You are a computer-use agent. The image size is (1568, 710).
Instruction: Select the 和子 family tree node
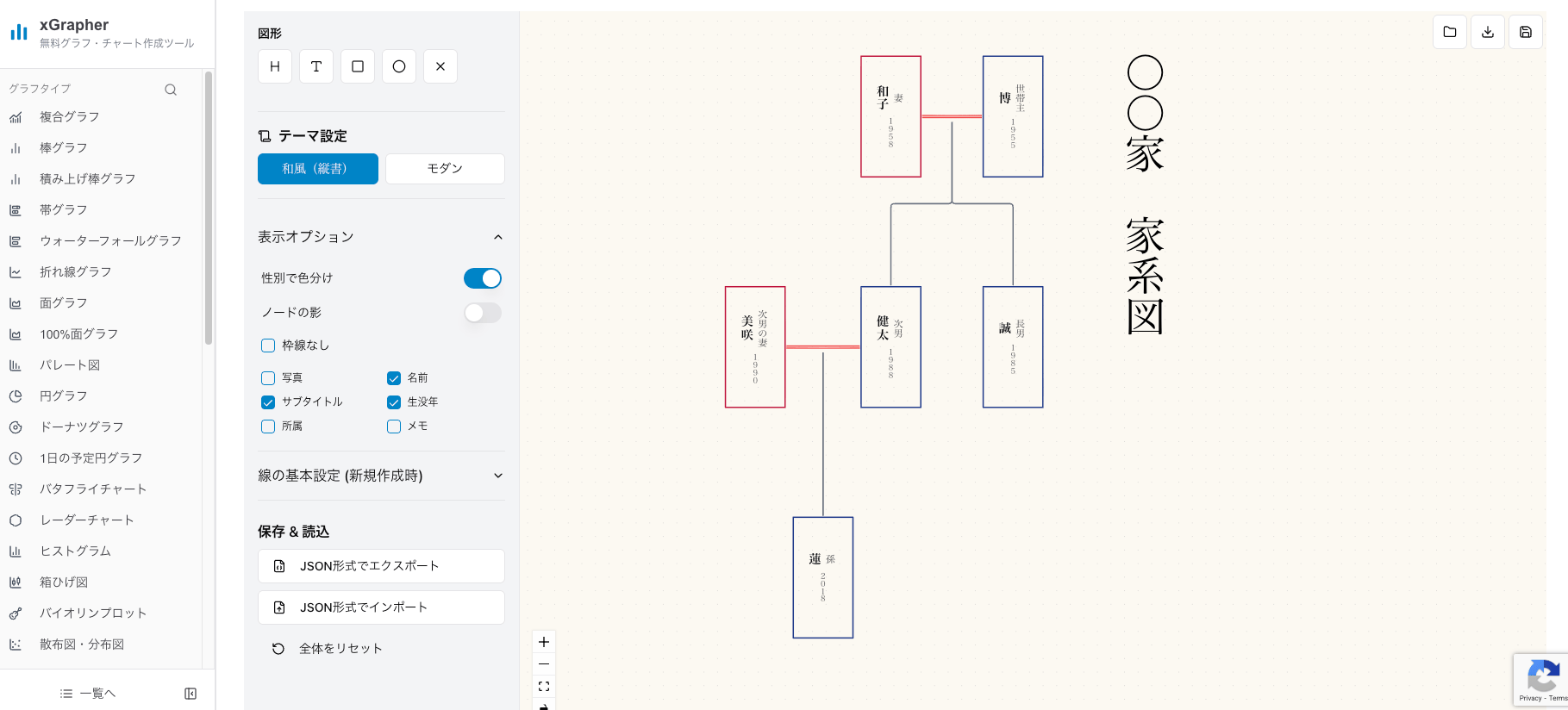(x=890, y=116)
